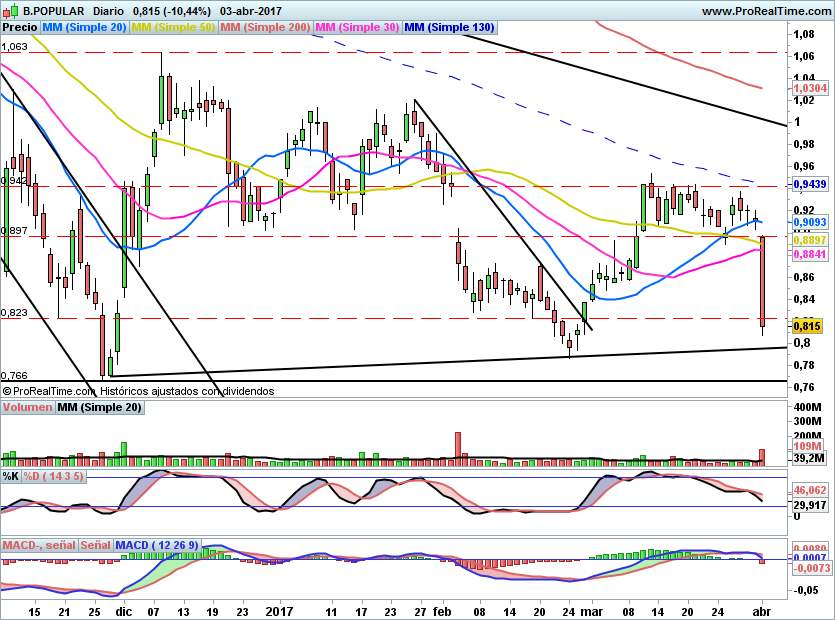Select the volume 109M value tag
The image size is (835, 620).
[807, 446]
